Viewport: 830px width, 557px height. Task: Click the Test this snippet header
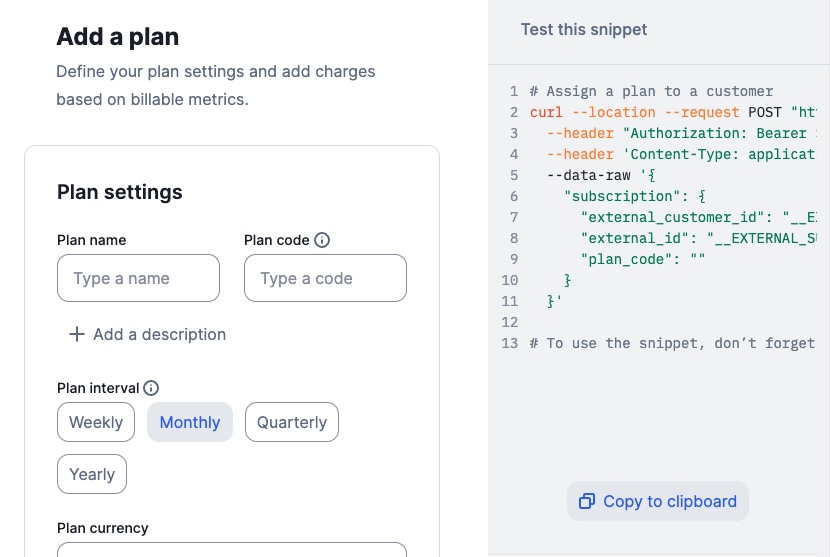click(584, 29)
